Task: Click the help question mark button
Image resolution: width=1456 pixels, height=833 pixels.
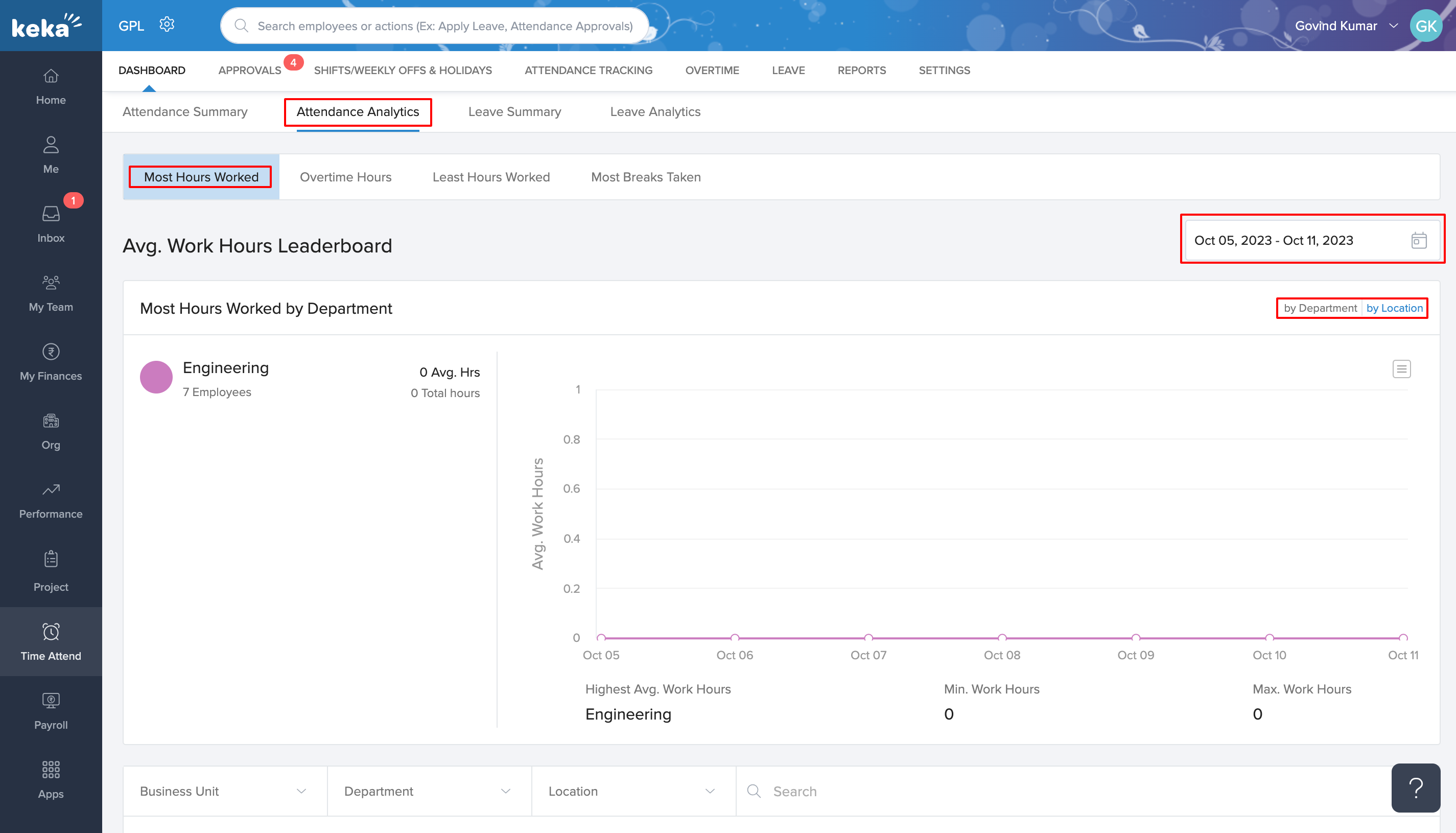Action: (x=1416, y=788)
